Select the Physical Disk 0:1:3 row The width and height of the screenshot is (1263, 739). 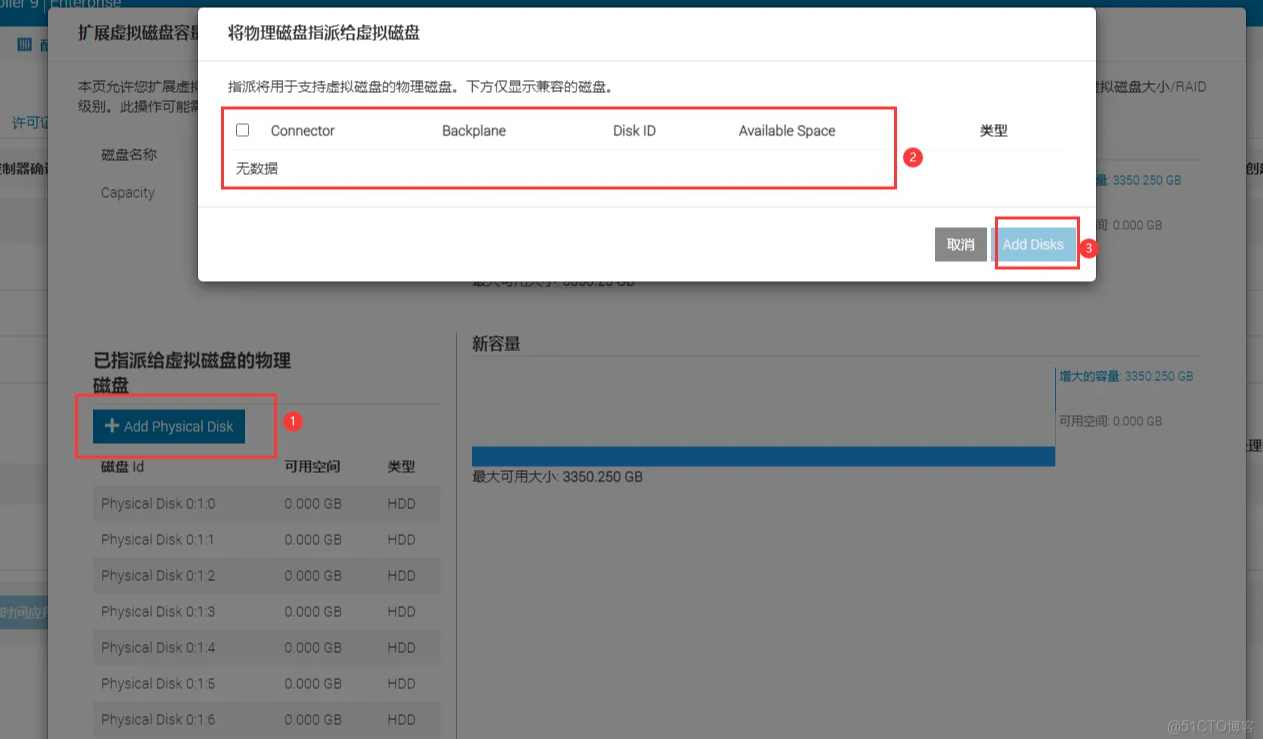158,612
